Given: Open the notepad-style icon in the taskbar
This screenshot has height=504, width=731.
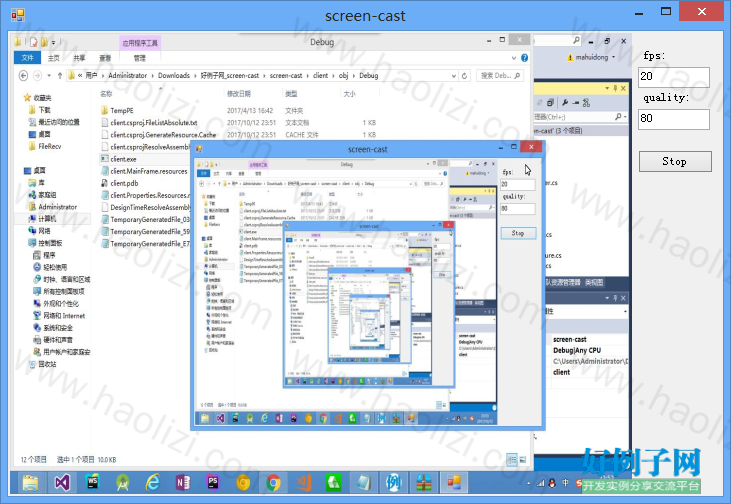Looking at the screenshot, I should (x=364, y=483).
